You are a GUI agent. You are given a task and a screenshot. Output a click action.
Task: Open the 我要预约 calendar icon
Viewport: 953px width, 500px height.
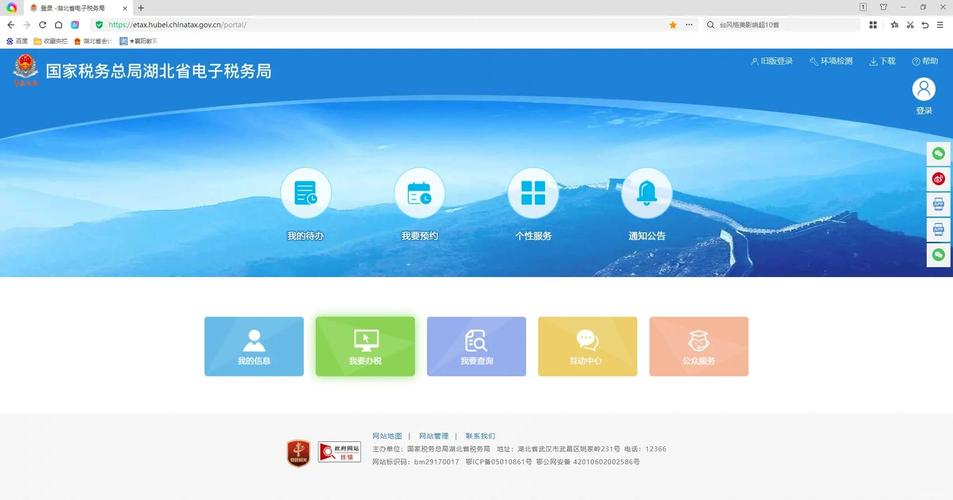(419, 193)
